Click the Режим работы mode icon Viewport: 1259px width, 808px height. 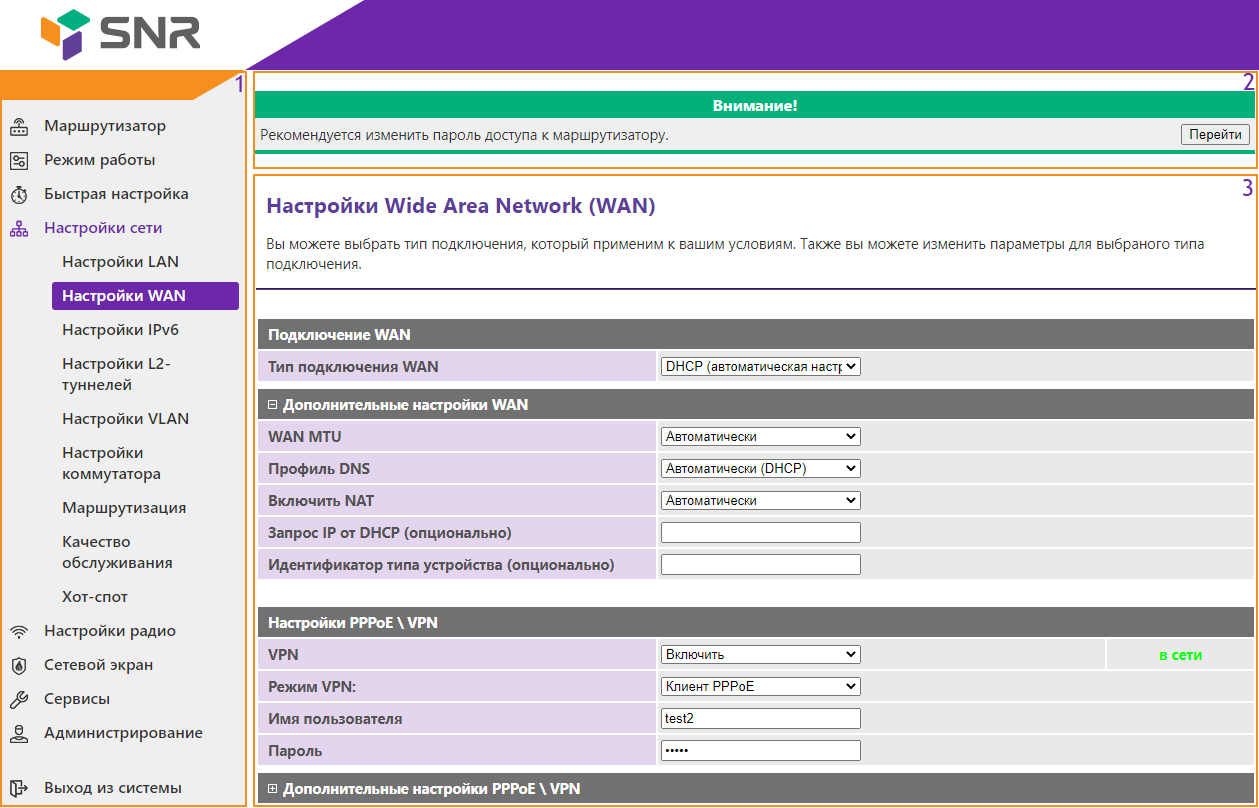tap(18, 161)
